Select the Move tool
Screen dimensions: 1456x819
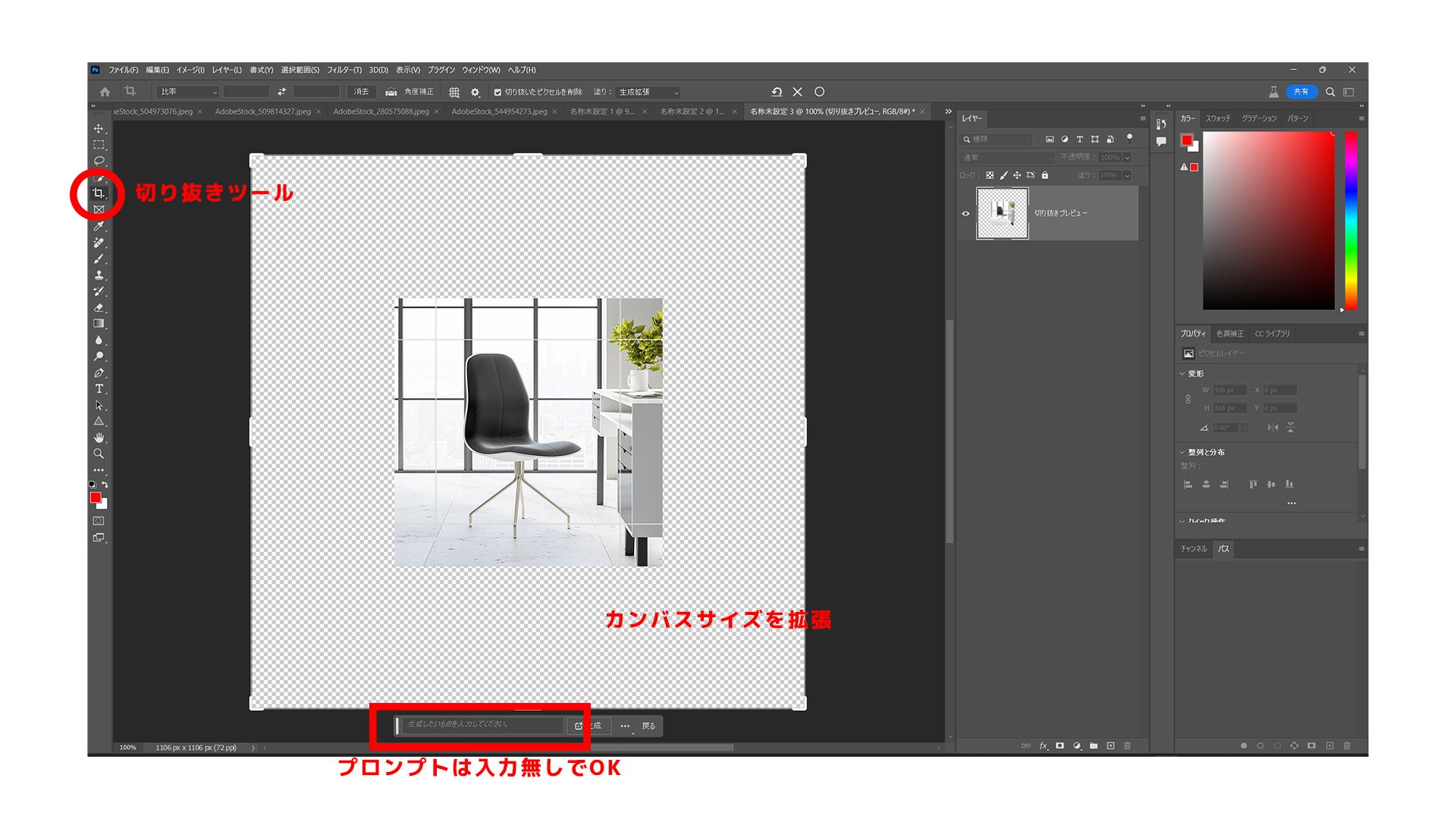99,129
